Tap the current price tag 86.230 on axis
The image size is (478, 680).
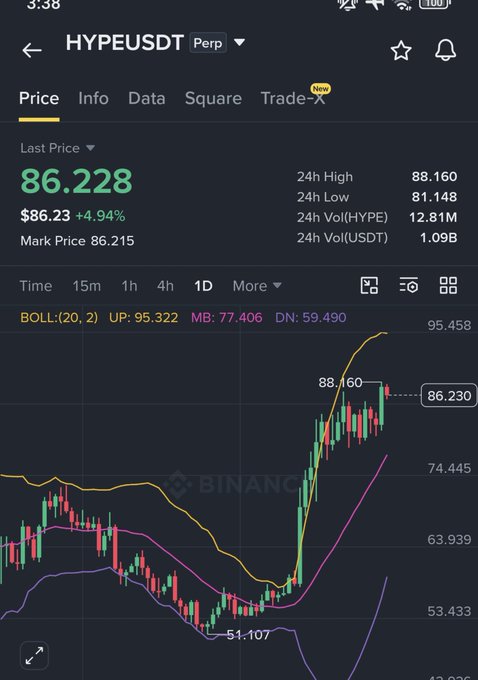coord(449,396)
